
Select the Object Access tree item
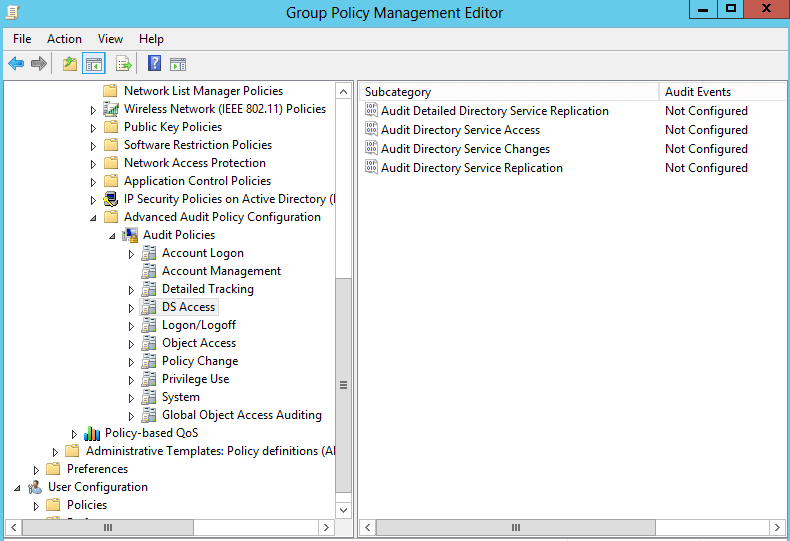(199, 343)
